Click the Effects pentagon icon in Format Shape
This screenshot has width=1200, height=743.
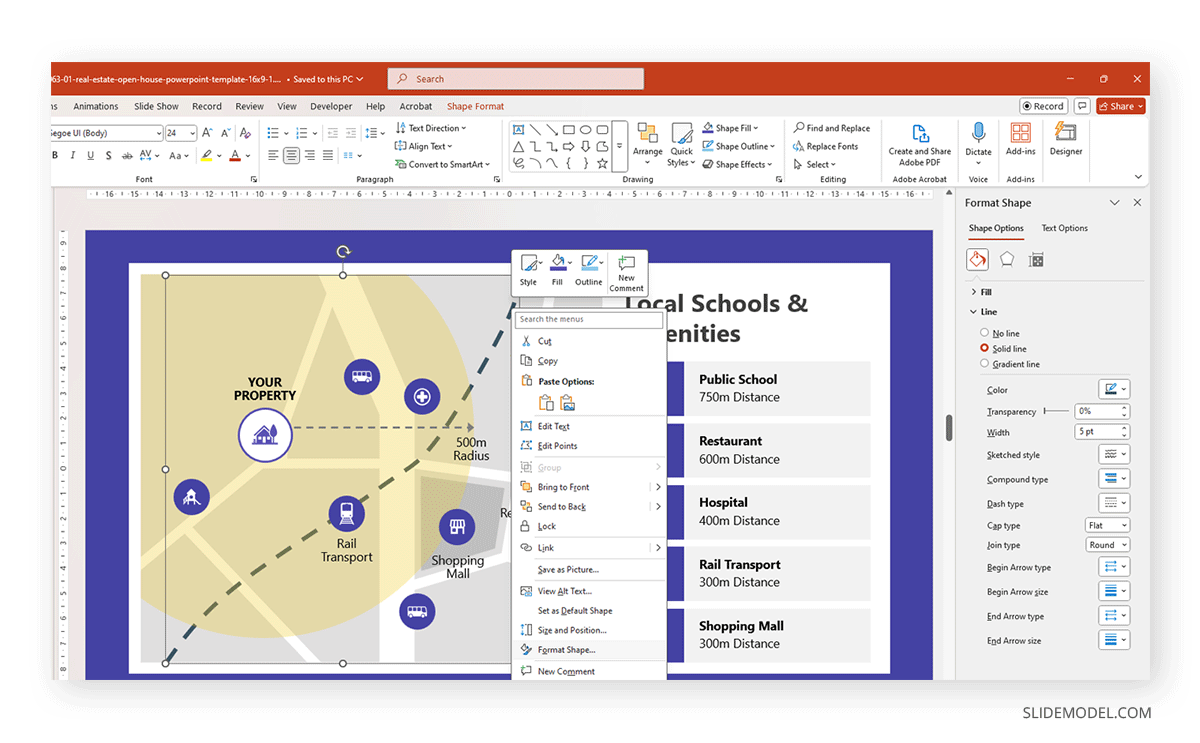1007,259
